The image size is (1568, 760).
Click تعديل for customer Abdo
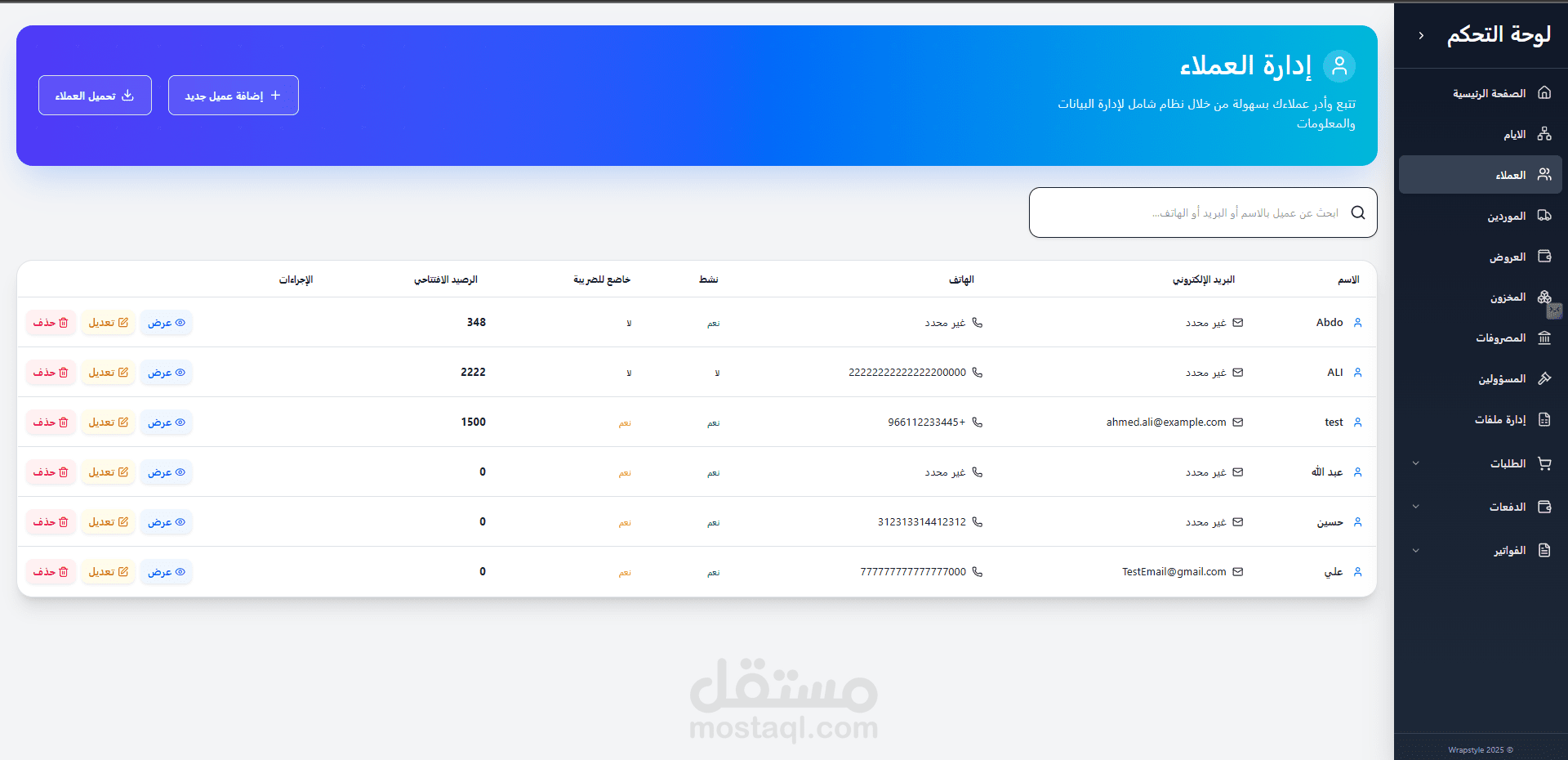tap(108, 323)
